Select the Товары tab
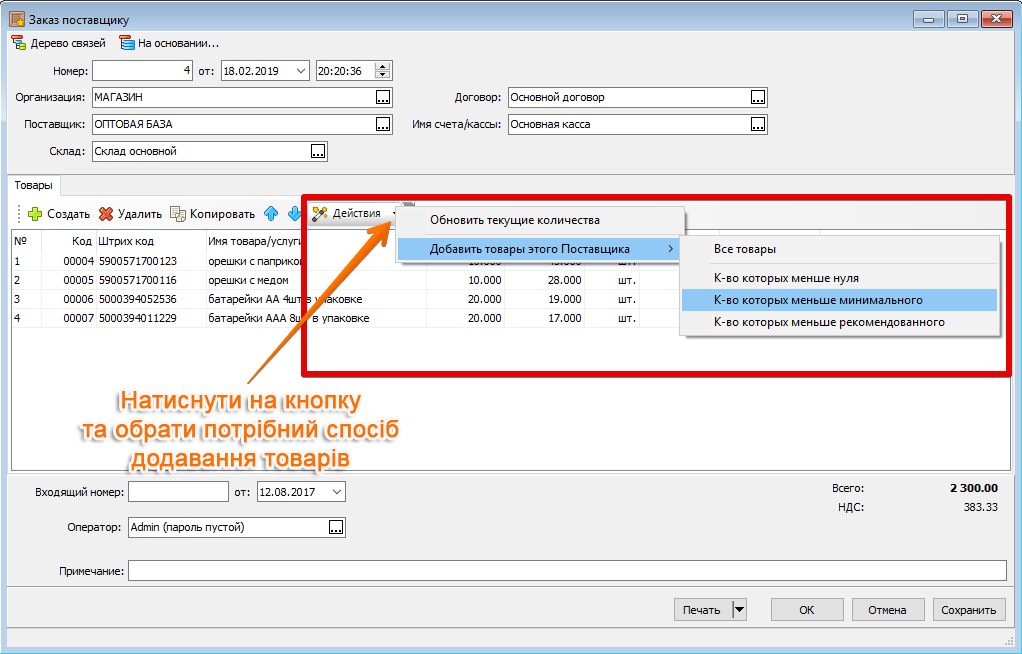The height and width of the screenshot is (654, 1022). click(x=33, y=186)
